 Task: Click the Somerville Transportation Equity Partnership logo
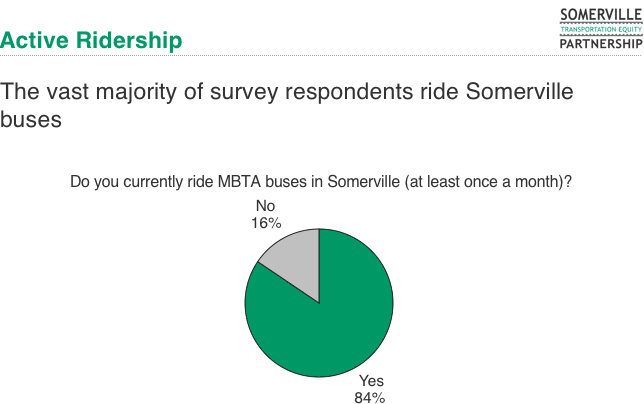tap(599, 28)
